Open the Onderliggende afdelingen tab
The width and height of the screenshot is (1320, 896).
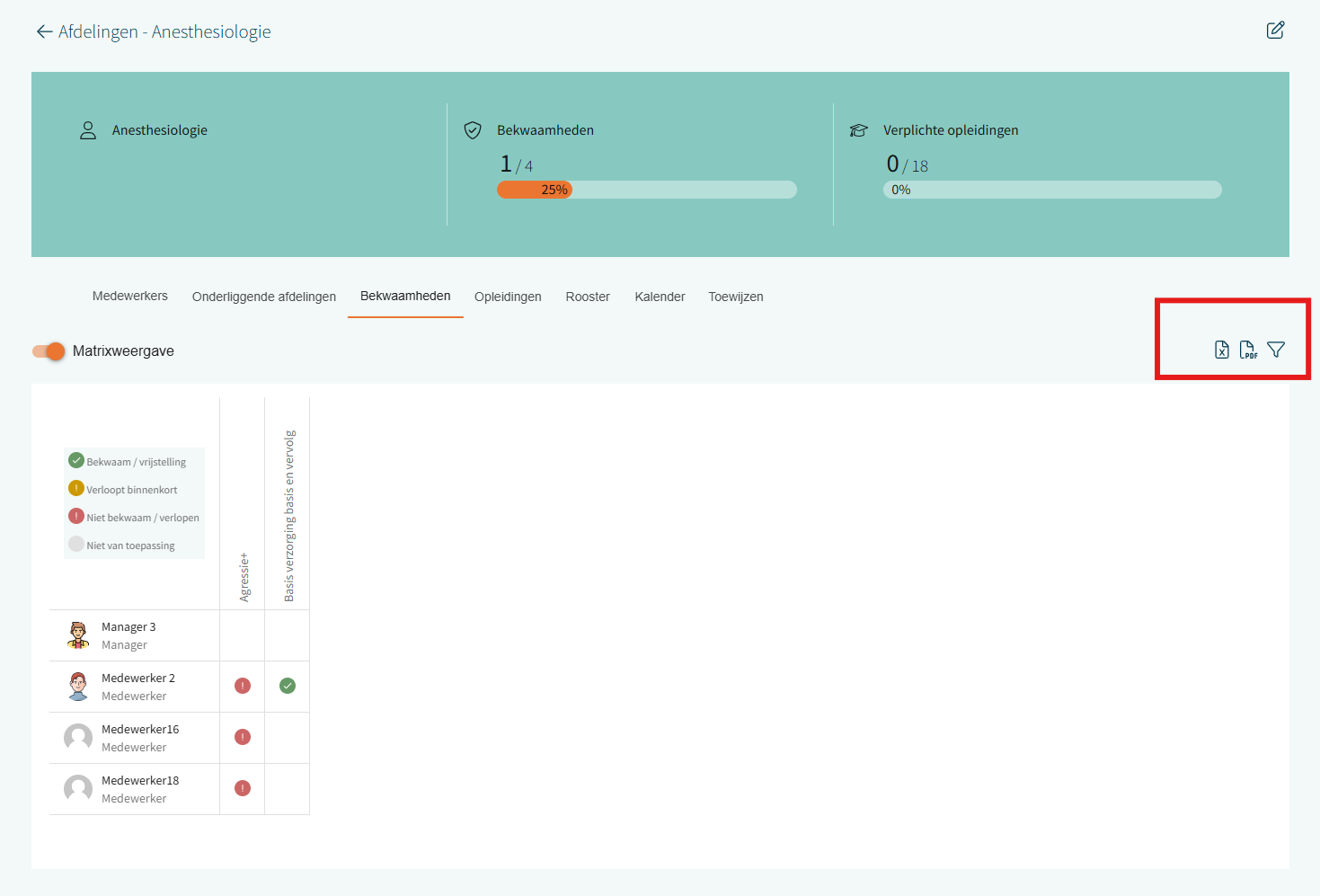pyautogui.click(x=264, y=297)
